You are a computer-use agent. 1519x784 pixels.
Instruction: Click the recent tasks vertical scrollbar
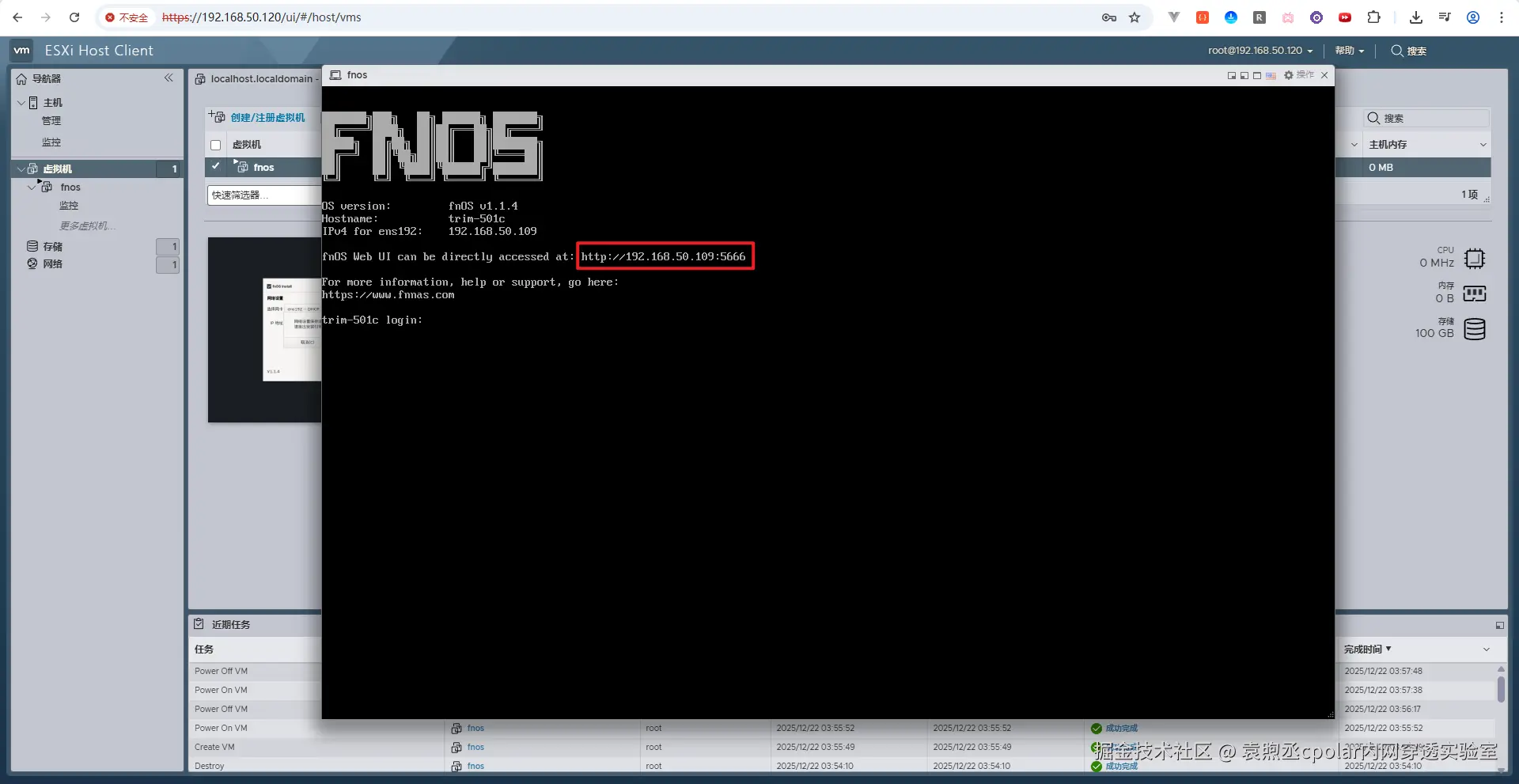(1501, 688)
